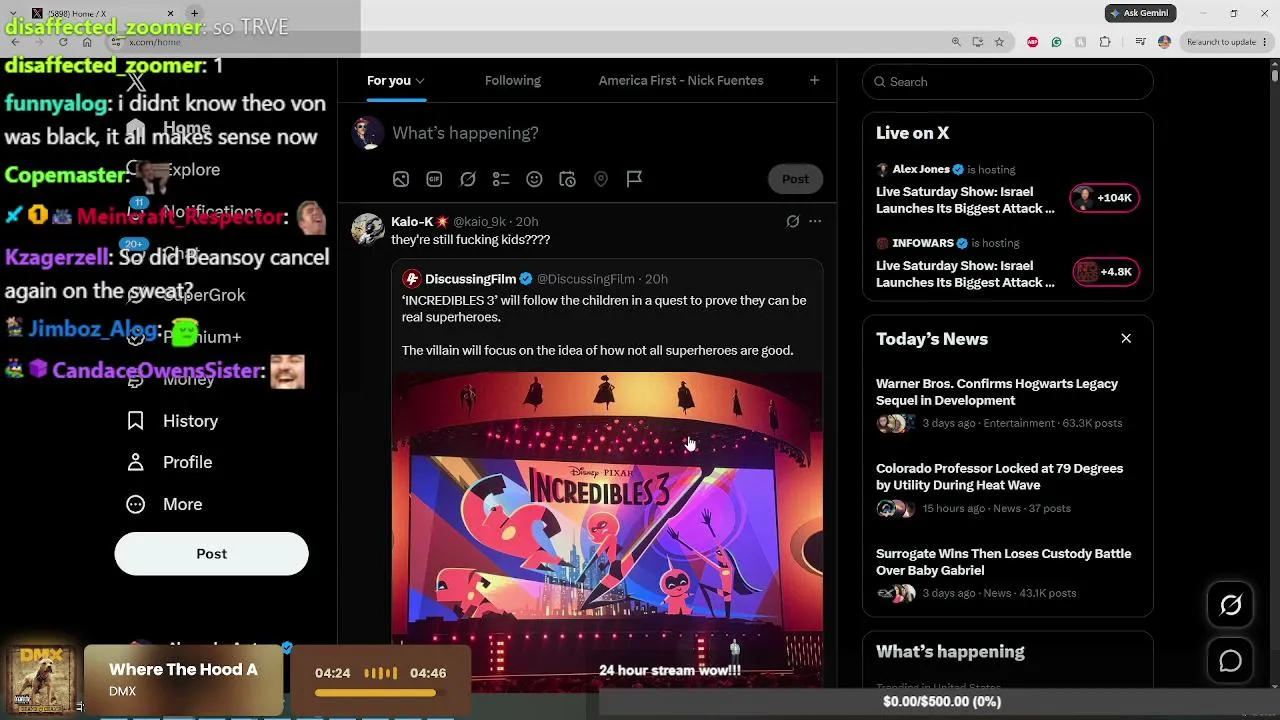Open the Chrome three-dot menu

click(1267, 42)
